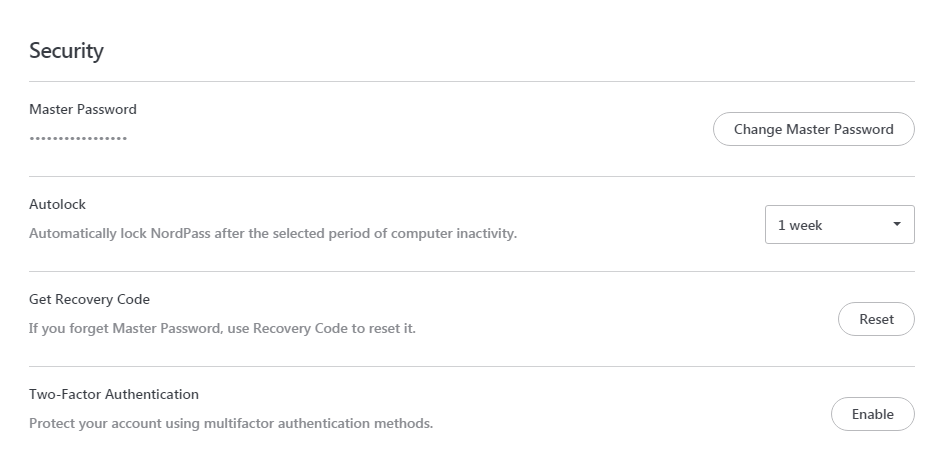Click the Change Master Password button

pos(813,129)
